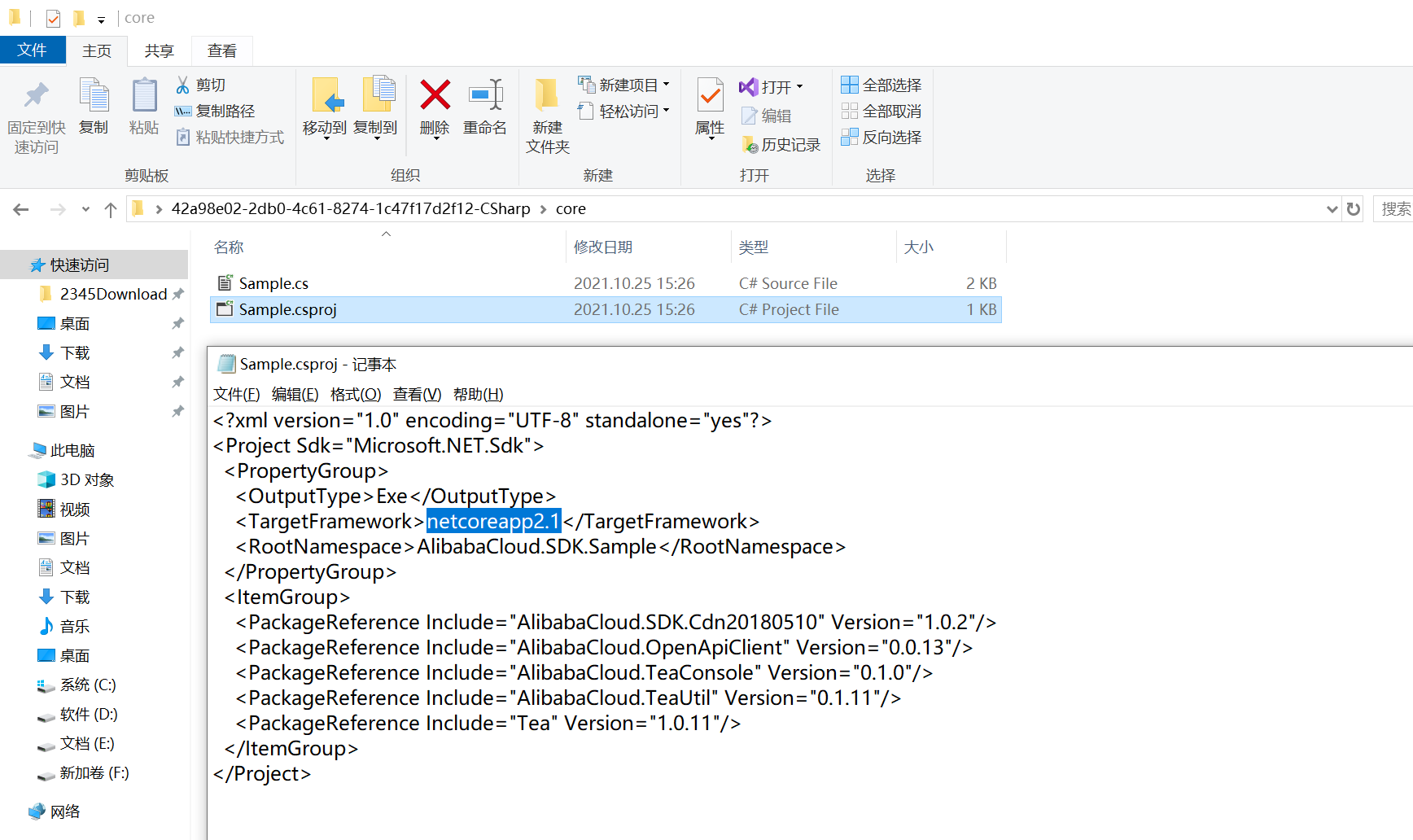Click the Pin to Quick Access icon
This screenshot has height=840, width=1413.
tap(36, 95)
